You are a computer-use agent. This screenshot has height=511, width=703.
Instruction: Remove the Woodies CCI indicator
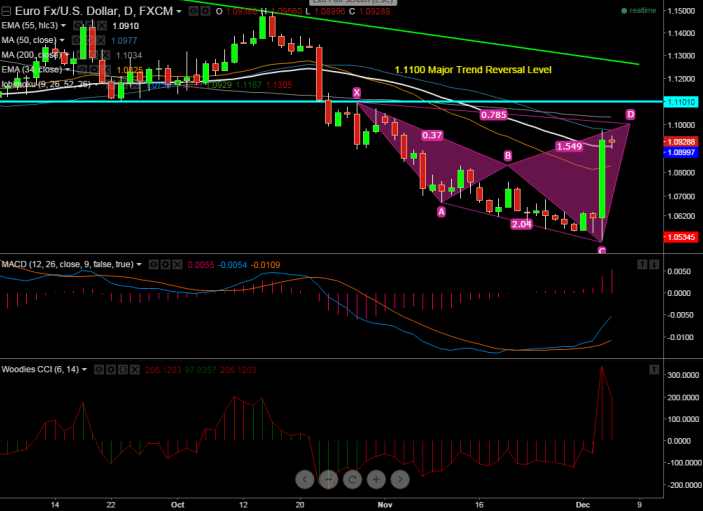click(135, 369)
